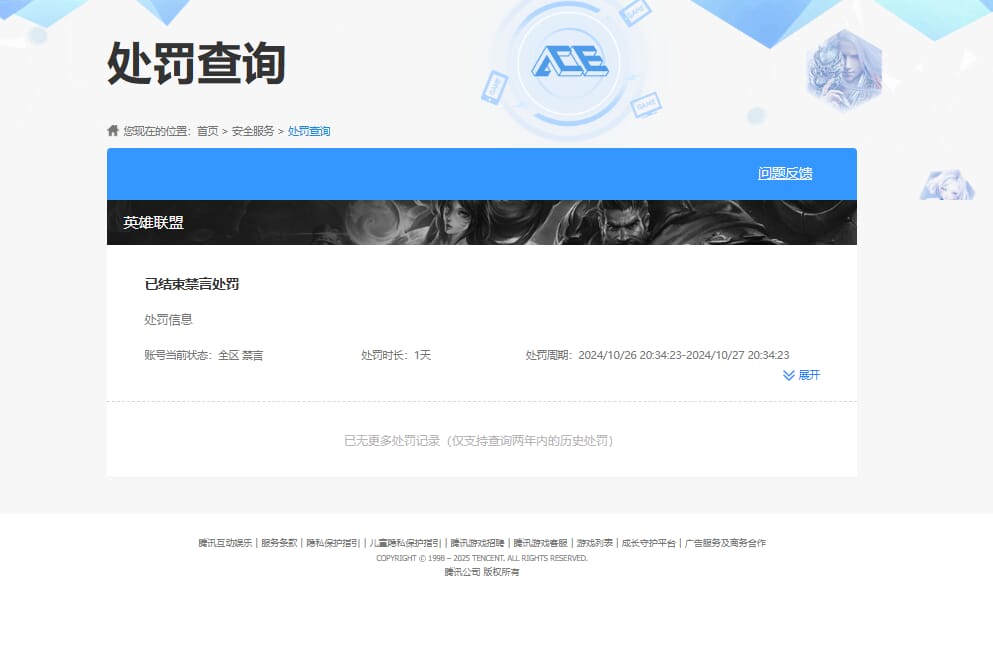This screenshot has width=993, height=668.
Task: View the 隐私保护指引 privacy guide
Action: pos(331,541)
